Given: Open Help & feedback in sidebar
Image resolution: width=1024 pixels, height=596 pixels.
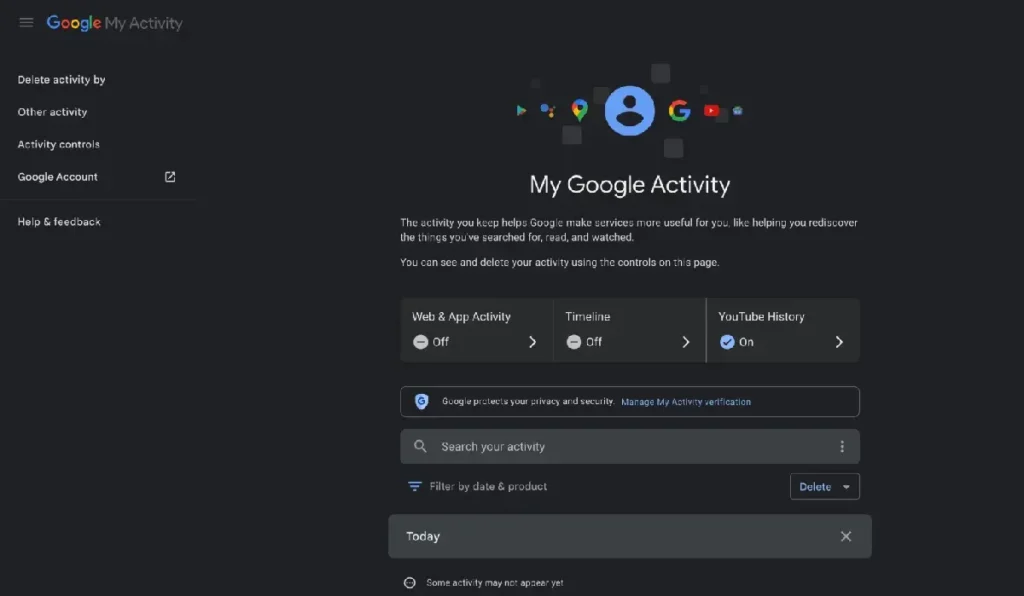Looking at the screenshot, I should pos(59,222).
